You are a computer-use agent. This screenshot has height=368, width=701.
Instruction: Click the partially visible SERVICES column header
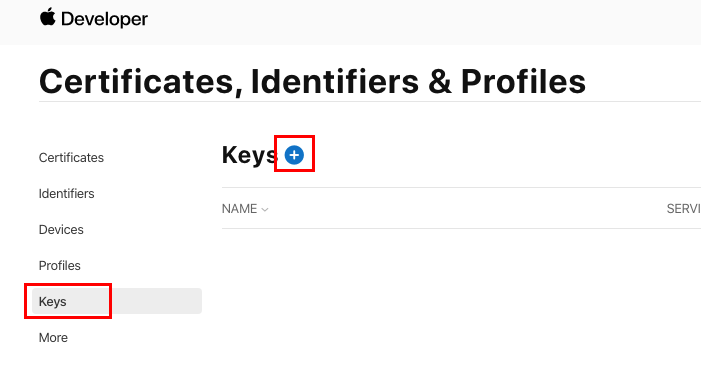(x=684, y=209)
